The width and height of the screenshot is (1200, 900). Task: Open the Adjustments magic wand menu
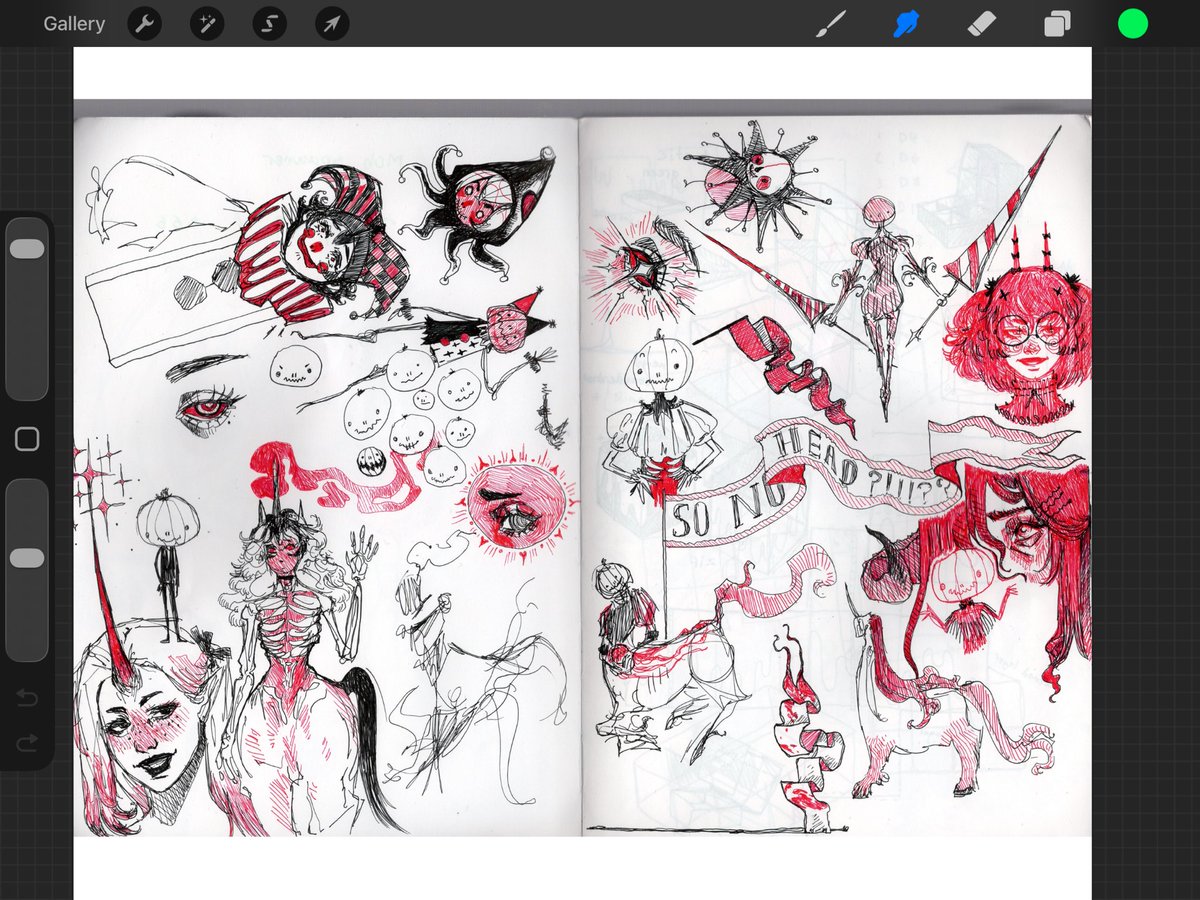click(207, 23)
